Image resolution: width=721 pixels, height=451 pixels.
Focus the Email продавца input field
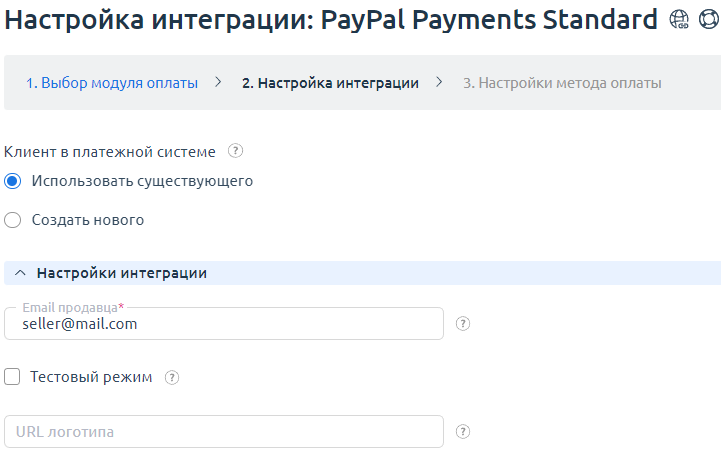pos(224,324)
